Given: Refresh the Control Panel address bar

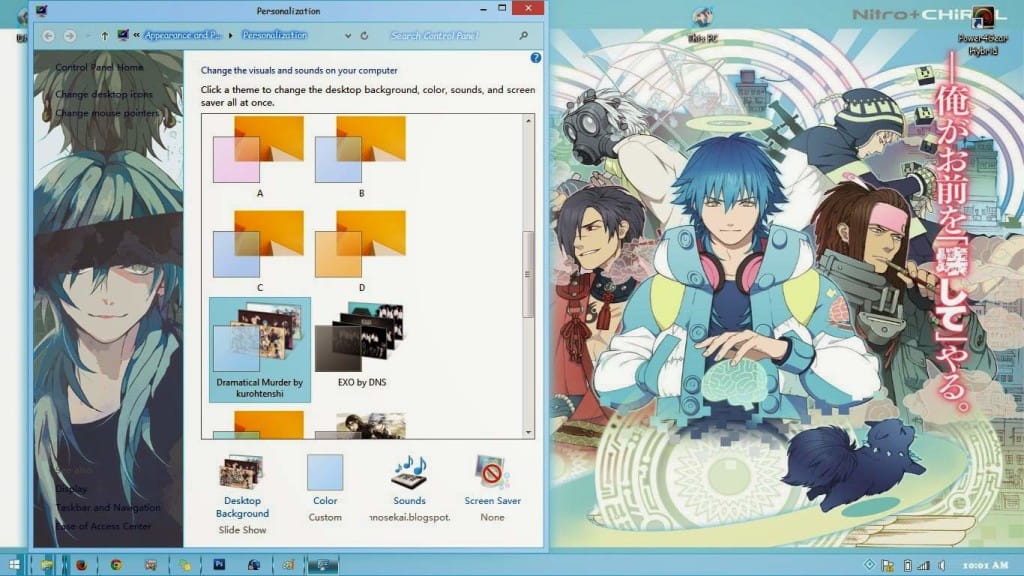Looking at the screenshot, I should pyautogui.click(x=364, y=36).
